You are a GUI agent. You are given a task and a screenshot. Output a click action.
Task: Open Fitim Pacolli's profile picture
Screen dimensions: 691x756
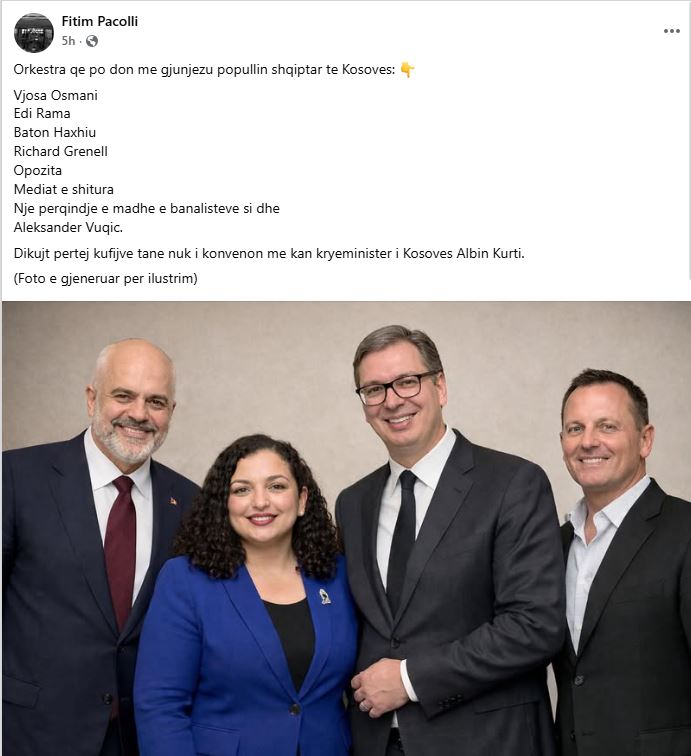click(x=34, y=32)
